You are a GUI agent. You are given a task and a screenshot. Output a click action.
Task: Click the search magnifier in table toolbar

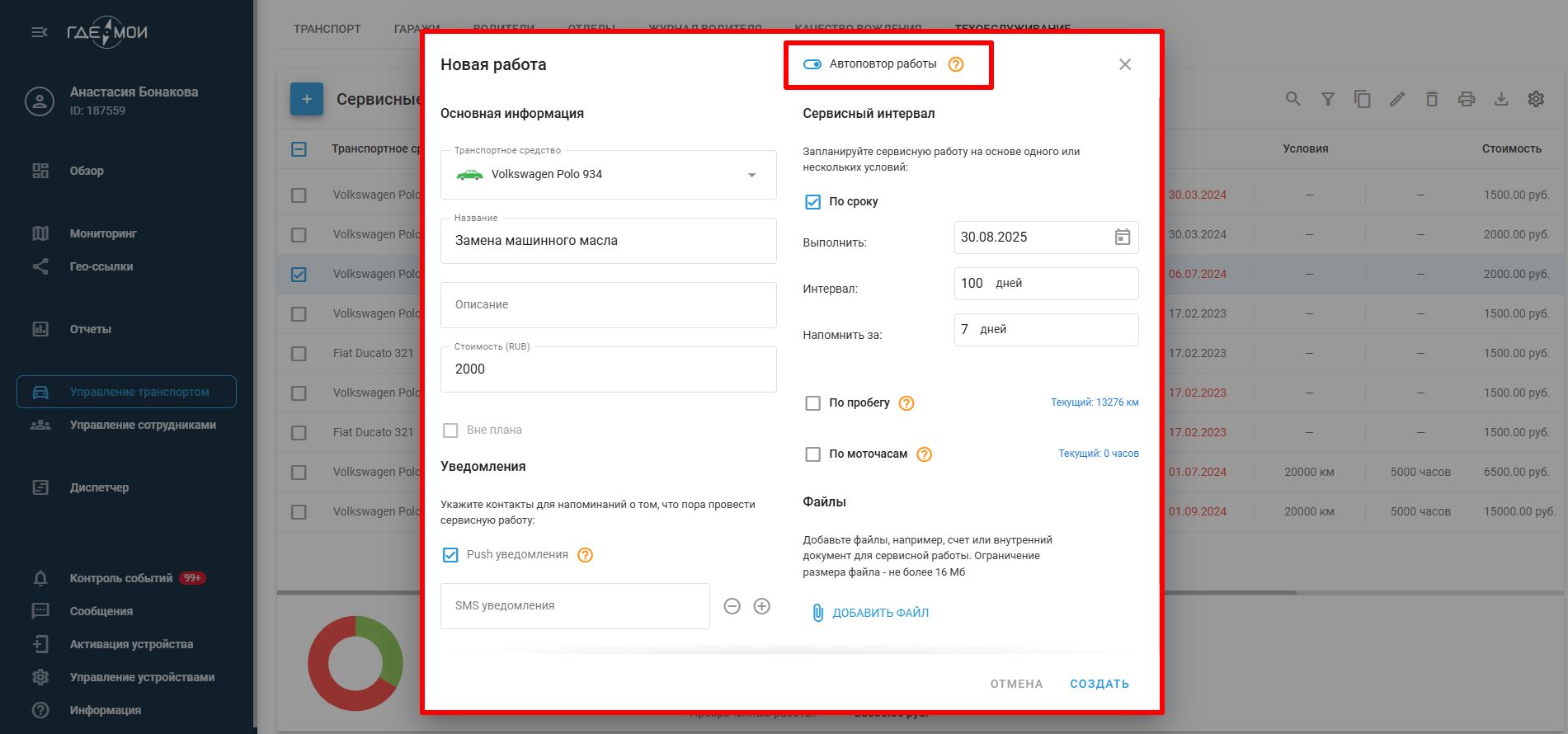(x=1293, y=99)
